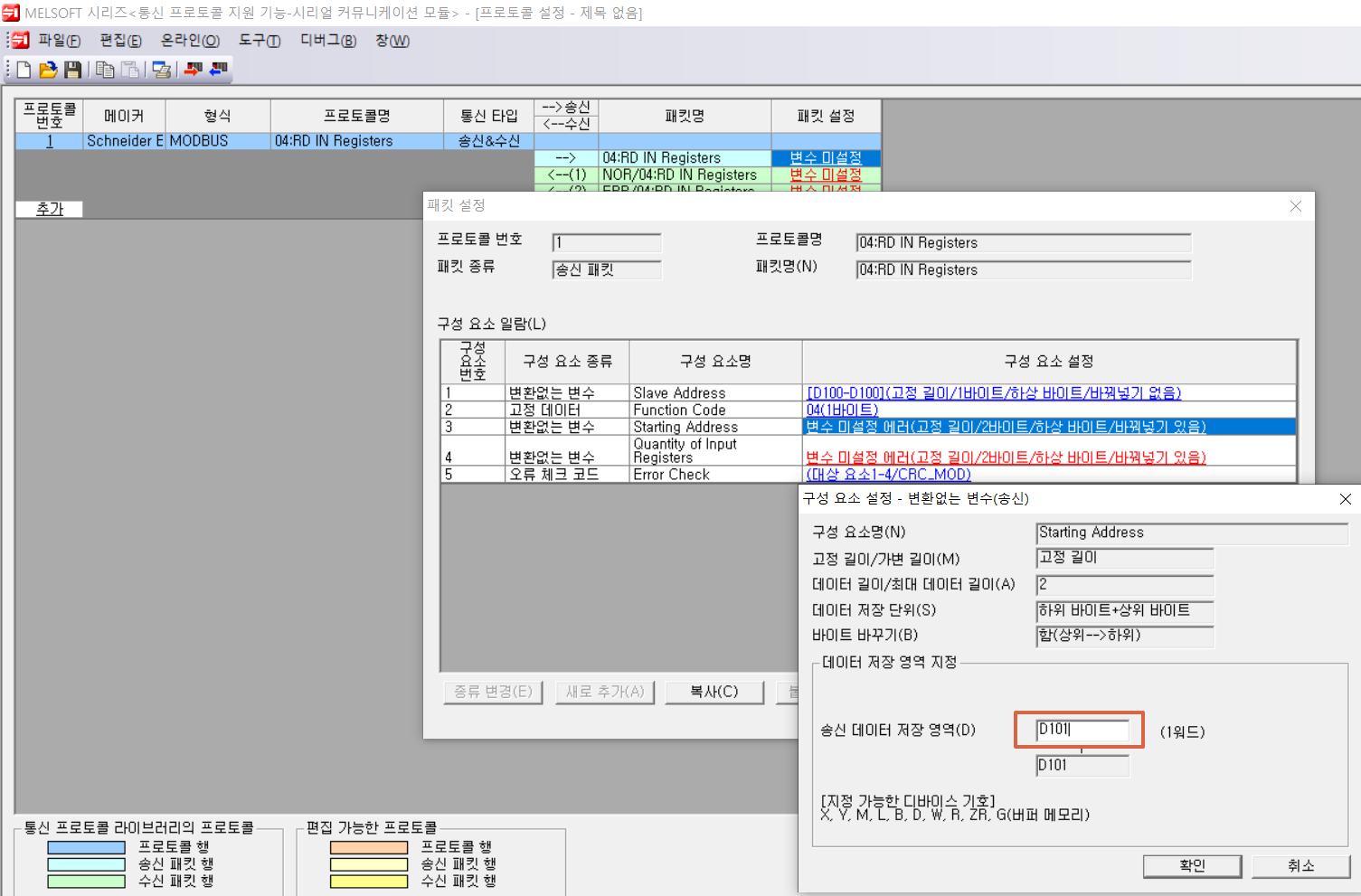Open the 도구(T) menu
The height and width of the screenshot is (896, 1361).
tap(260, 41)
